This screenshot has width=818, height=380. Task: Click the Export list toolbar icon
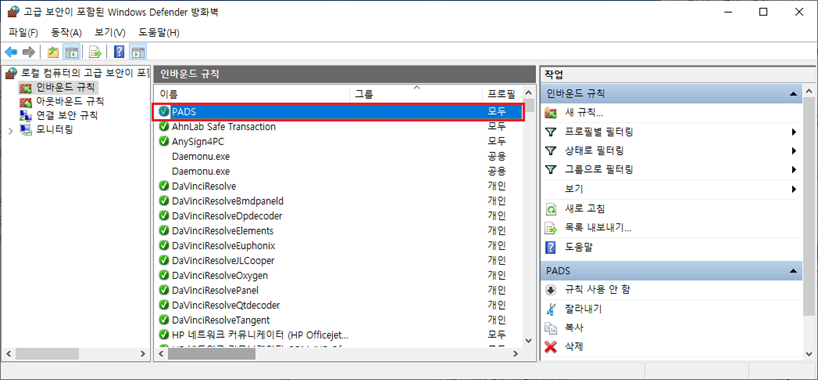click(x=94, y=52)
